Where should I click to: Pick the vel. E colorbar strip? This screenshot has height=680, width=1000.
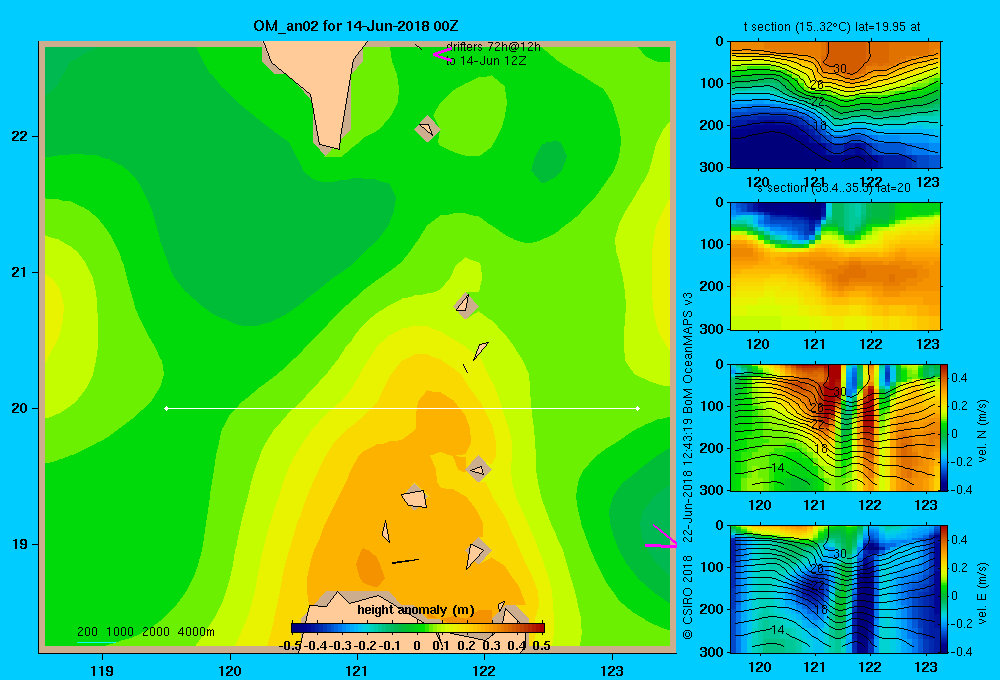pos(945,589)
